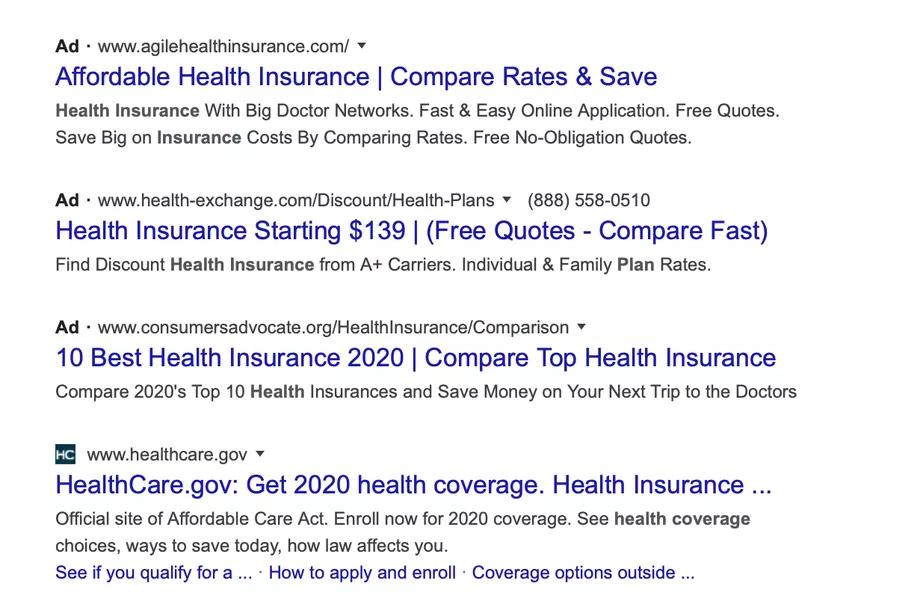Image resolution: width=920 pixels, height=613 pixels.
Task: Select Coverage options outside sitelink
Action: point(583,573)
